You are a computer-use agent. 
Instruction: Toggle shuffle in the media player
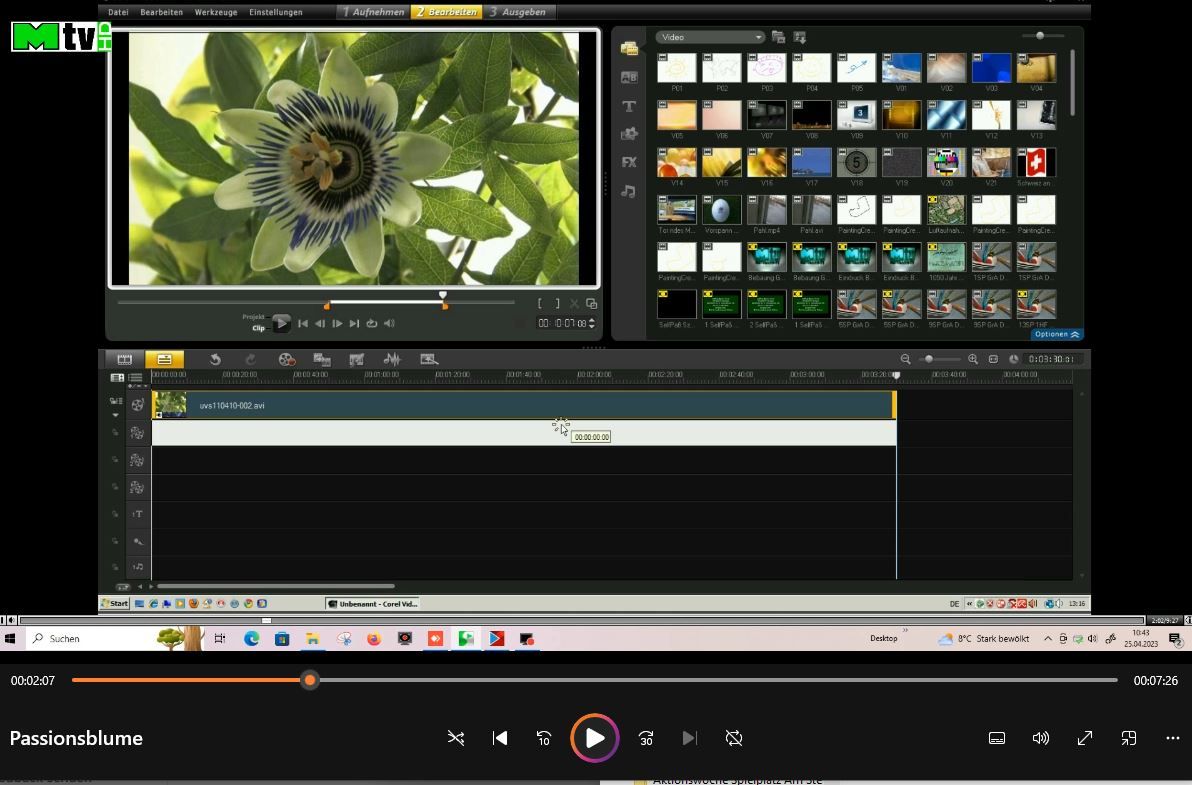point(456,738)
